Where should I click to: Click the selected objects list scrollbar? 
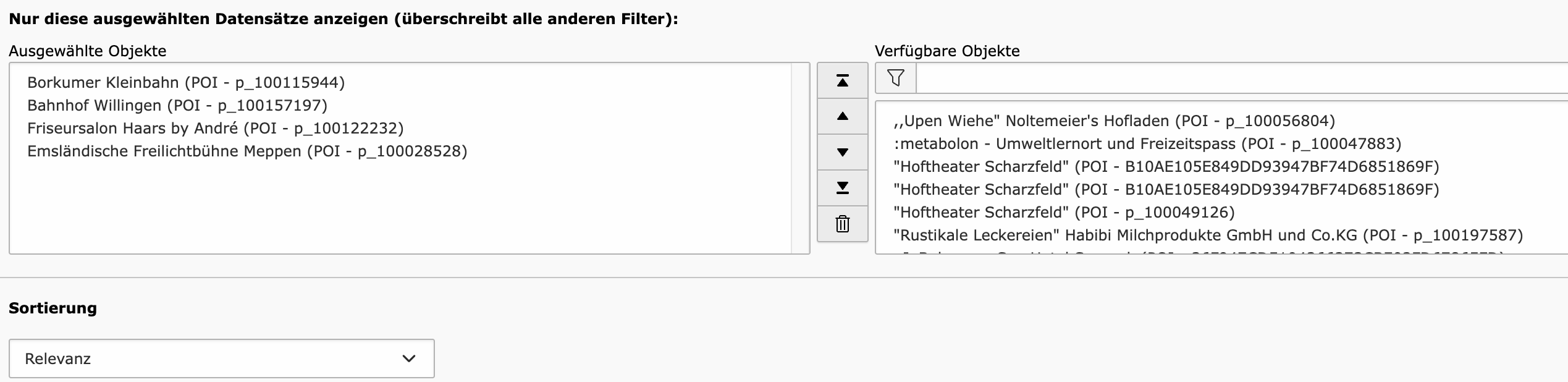tap(799, 158)
